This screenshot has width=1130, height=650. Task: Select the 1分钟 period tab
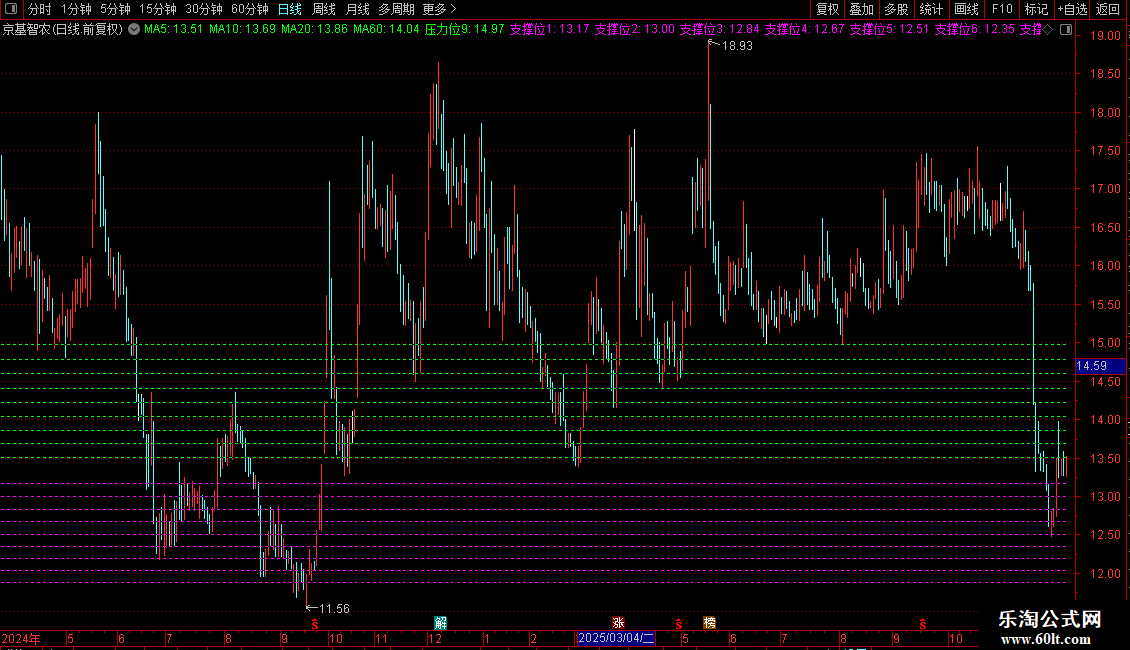click(x=76, y=9)
